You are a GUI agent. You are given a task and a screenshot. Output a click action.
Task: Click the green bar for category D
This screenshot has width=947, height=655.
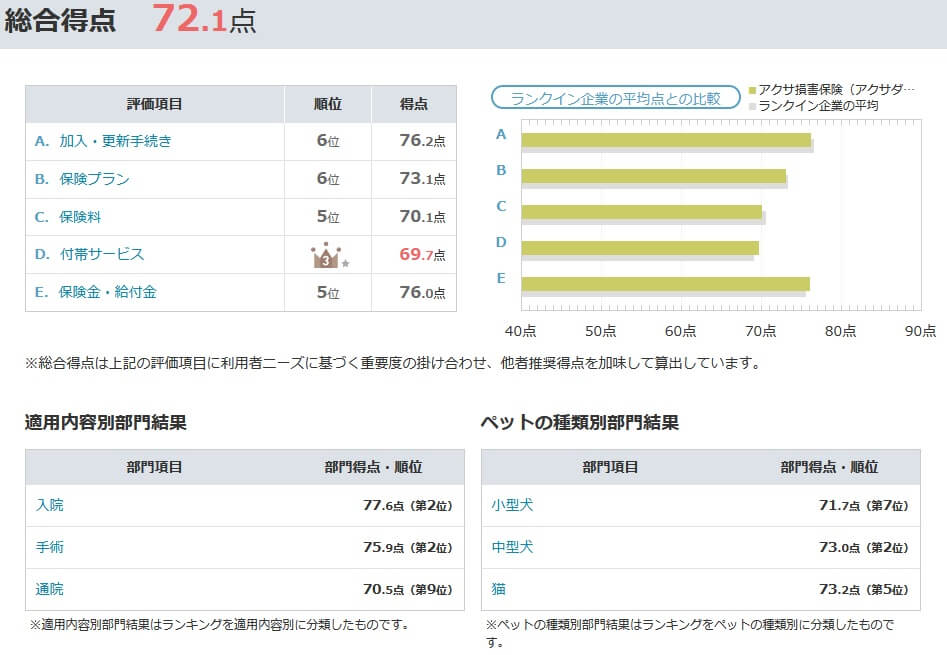click(x=640, y=247)
